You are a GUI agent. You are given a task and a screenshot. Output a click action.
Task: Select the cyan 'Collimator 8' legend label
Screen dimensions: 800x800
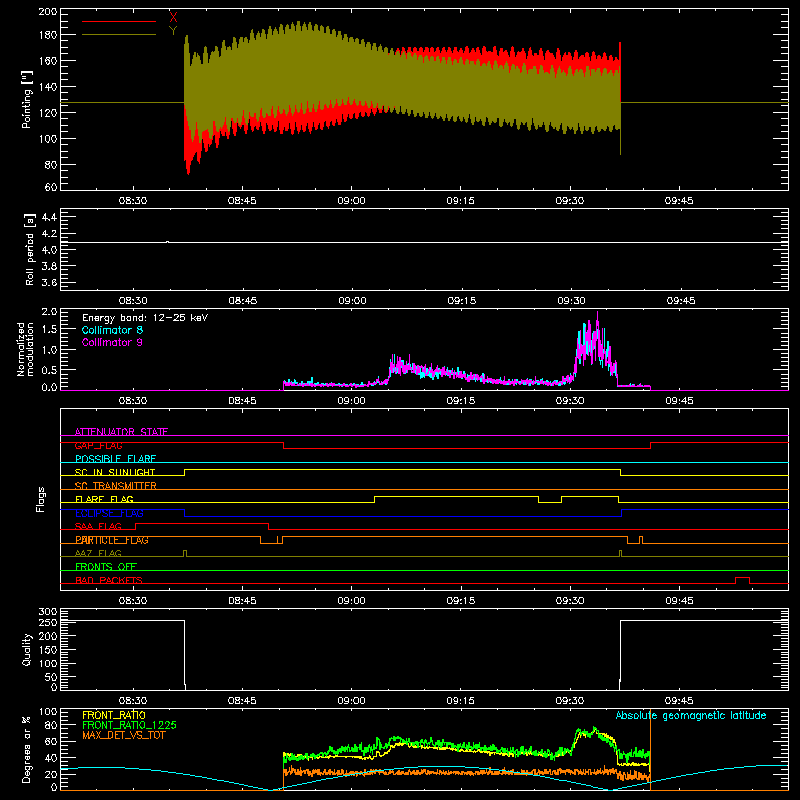112,330
